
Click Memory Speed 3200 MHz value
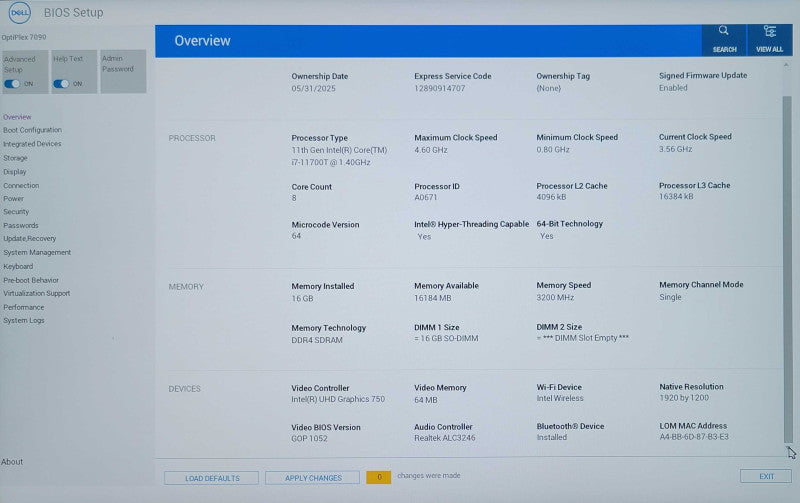[x=555, y=297]
